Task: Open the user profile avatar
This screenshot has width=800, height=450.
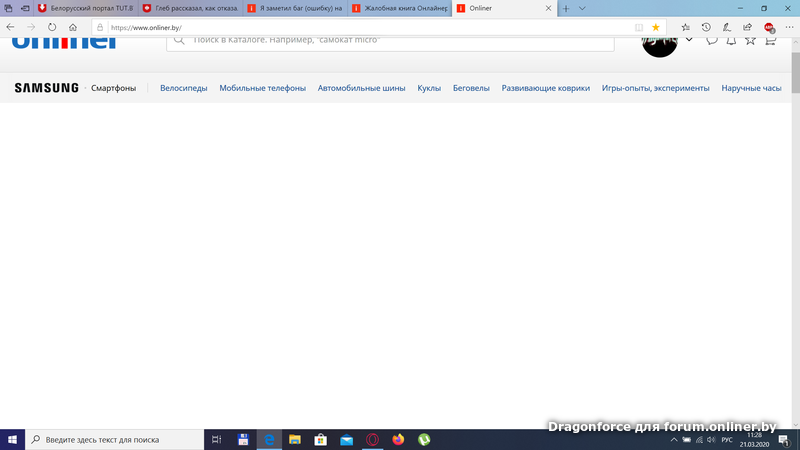Action: (x=659, y=47)
